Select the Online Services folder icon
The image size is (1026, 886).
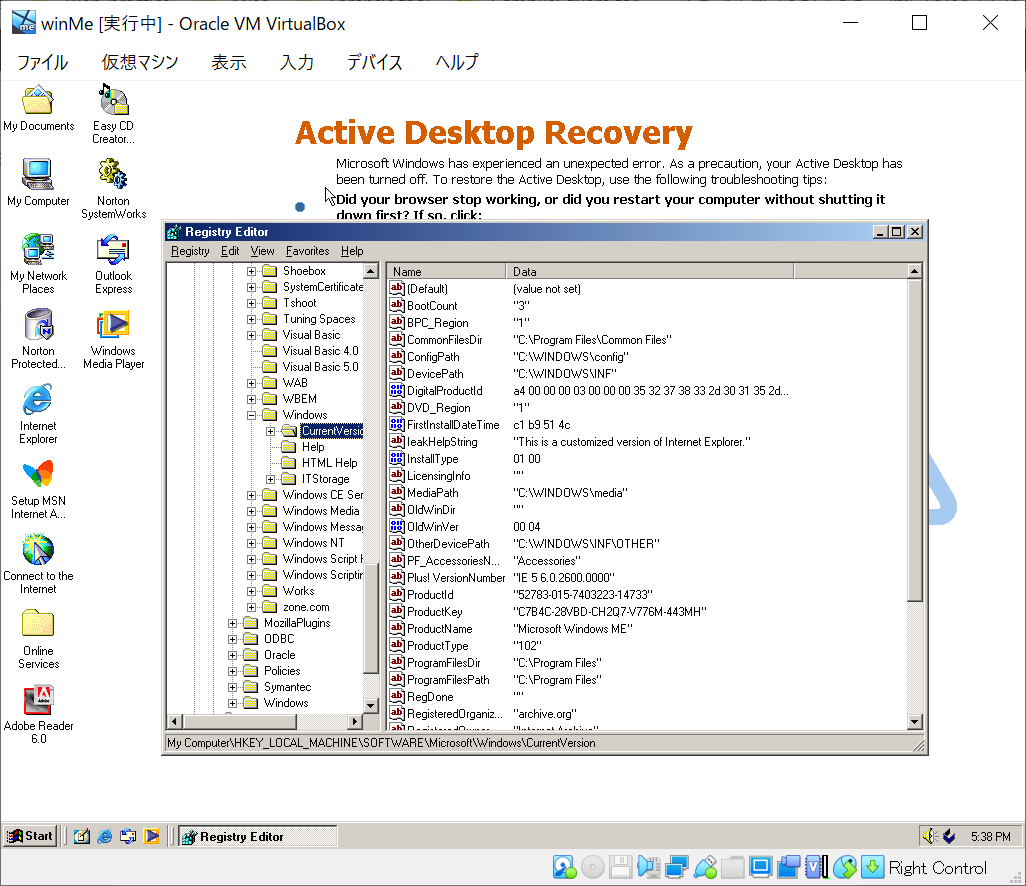(38, 639)
